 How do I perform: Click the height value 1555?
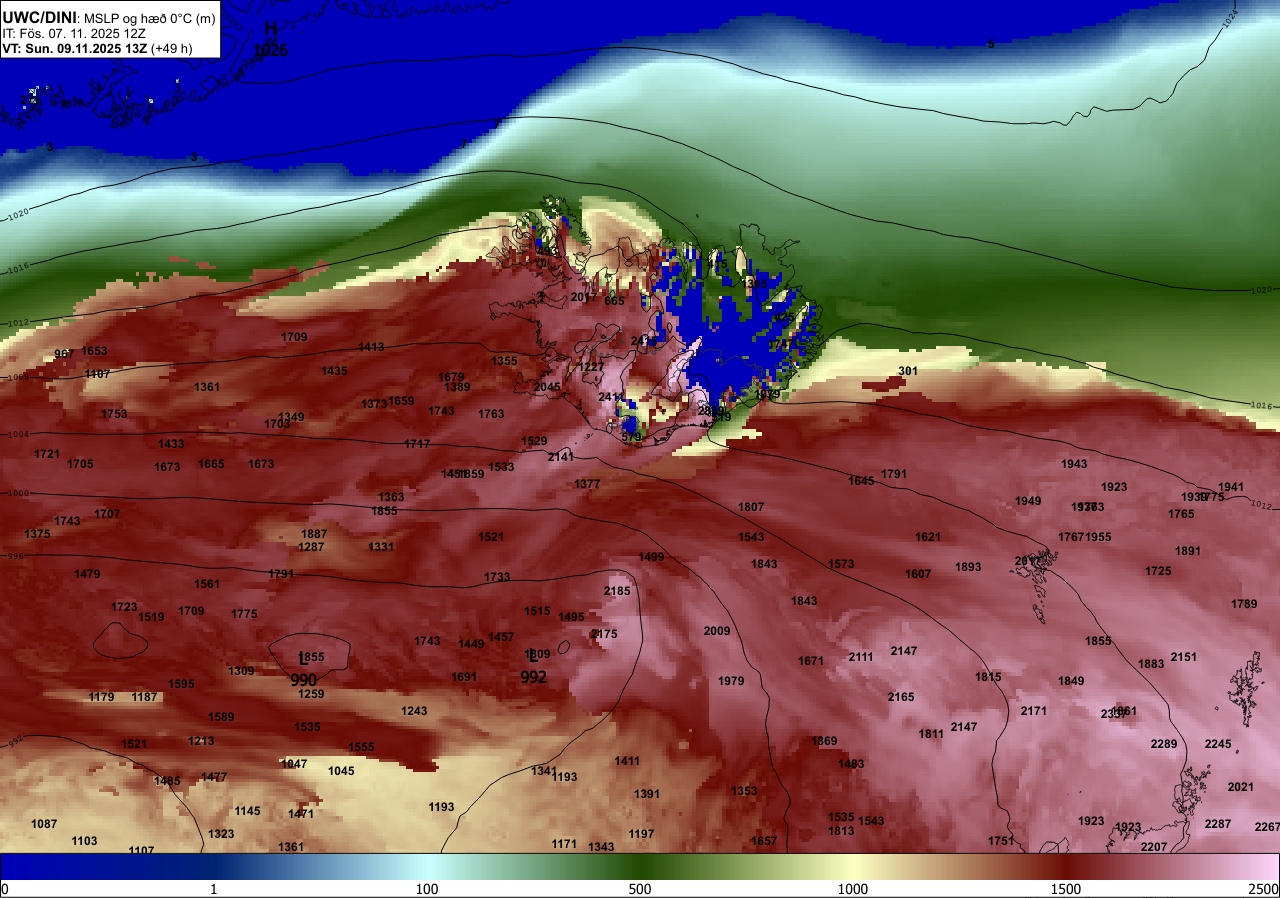pyautogui.click(x=361, y=747)
